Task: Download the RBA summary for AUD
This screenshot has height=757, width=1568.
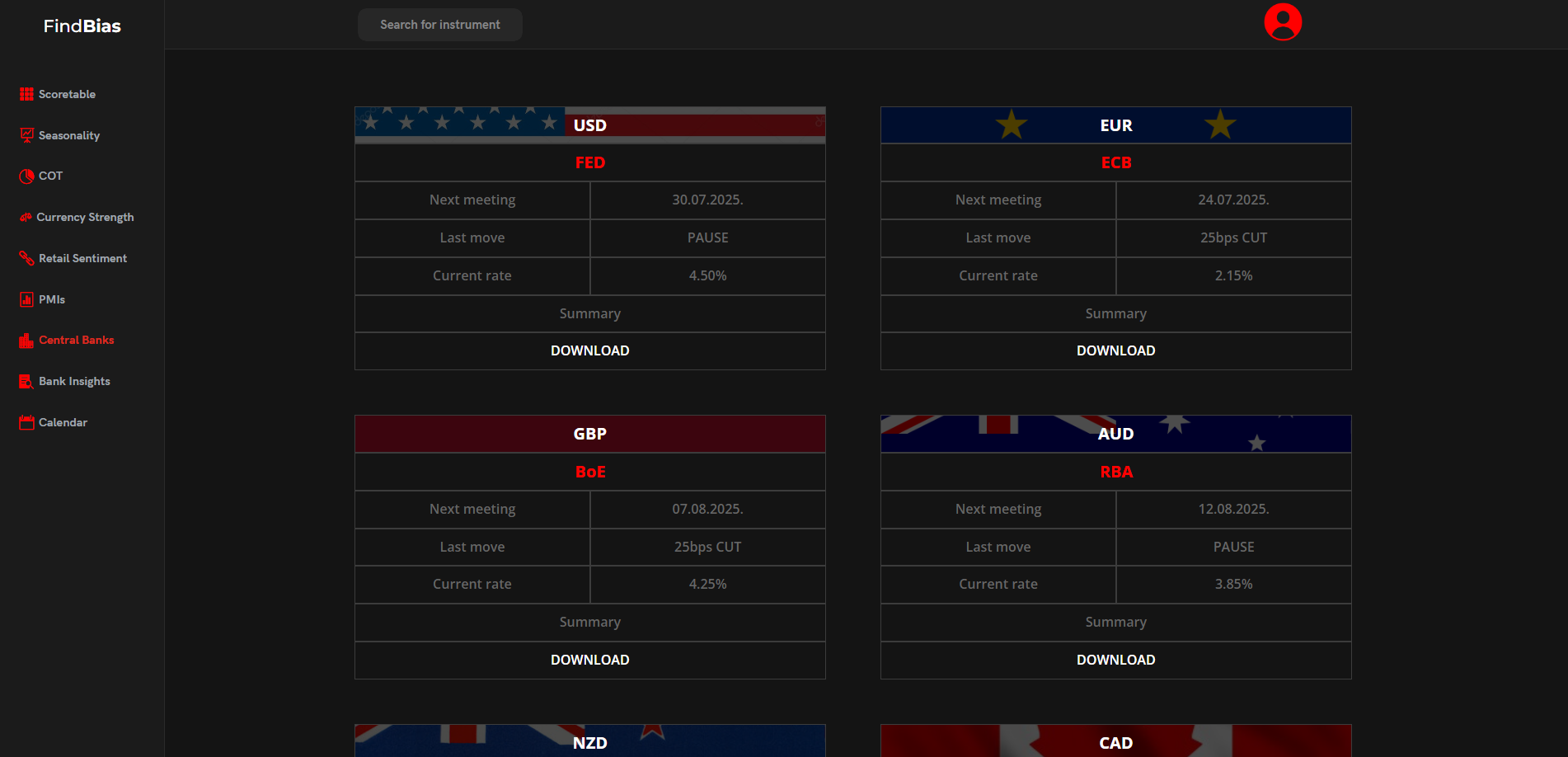Action: click(1115, 660)
